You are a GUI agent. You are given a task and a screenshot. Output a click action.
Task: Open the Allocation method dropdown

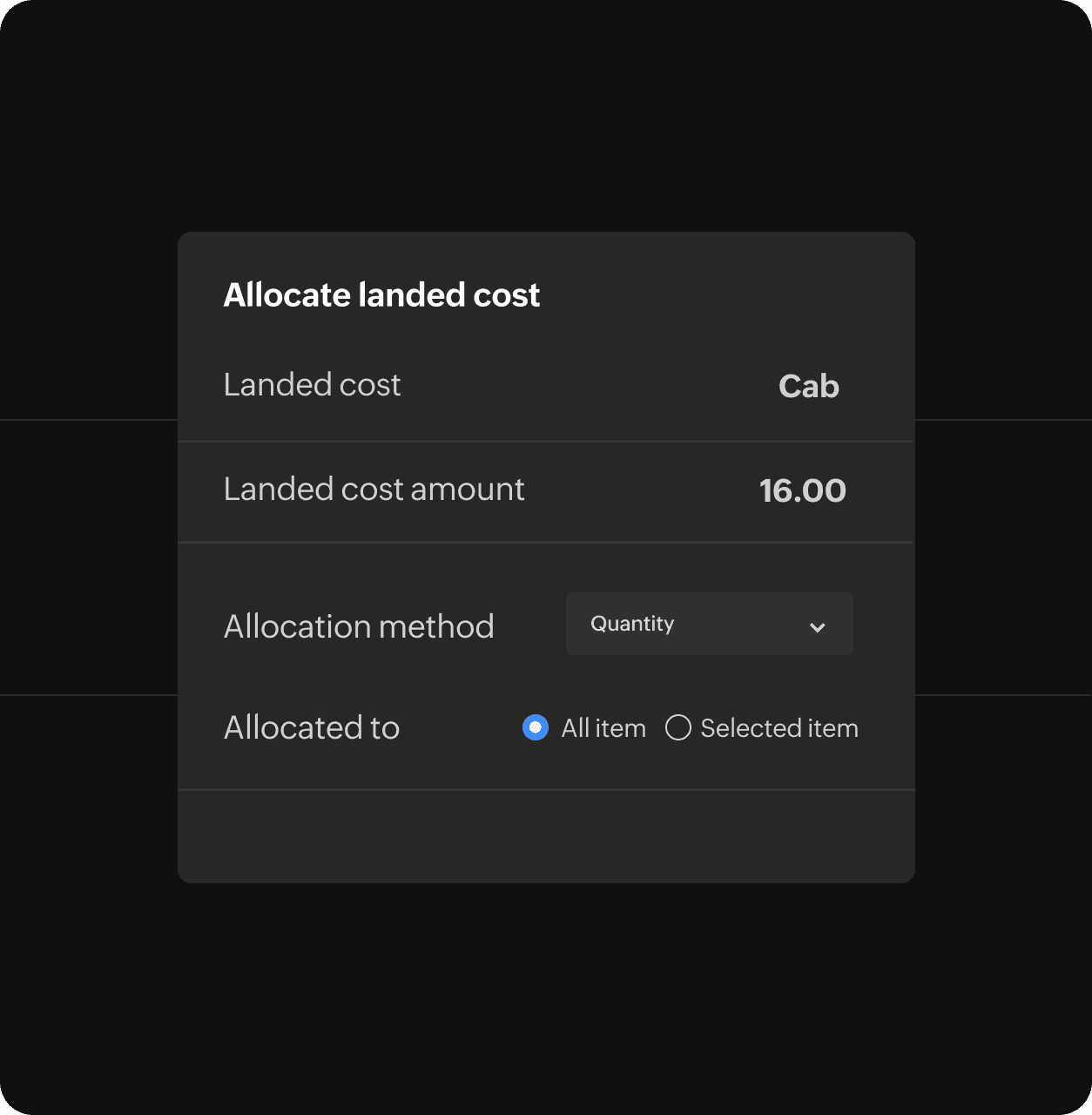pyautogui.click(x=709, y=624)
